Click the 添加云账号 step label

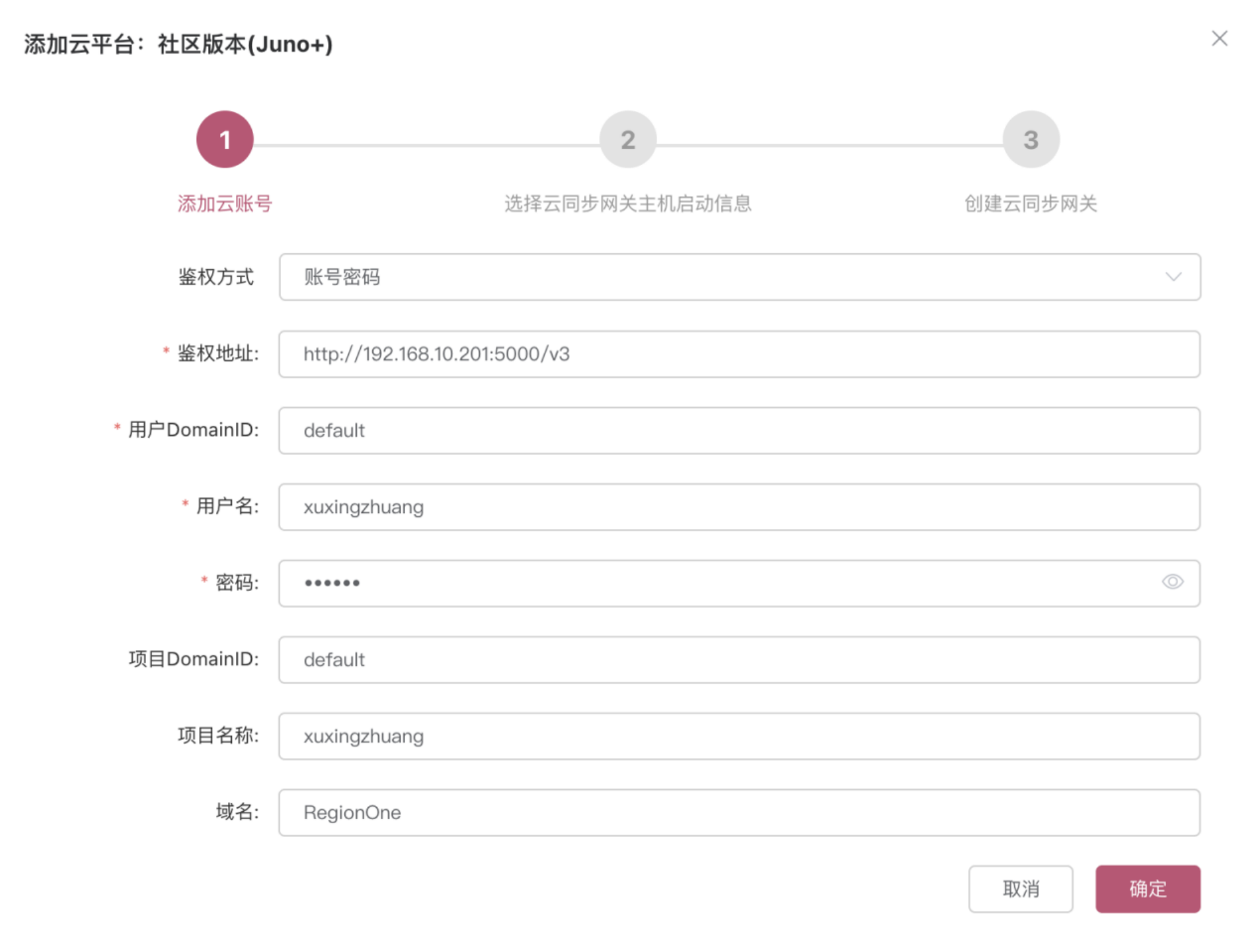click(225, 204)
